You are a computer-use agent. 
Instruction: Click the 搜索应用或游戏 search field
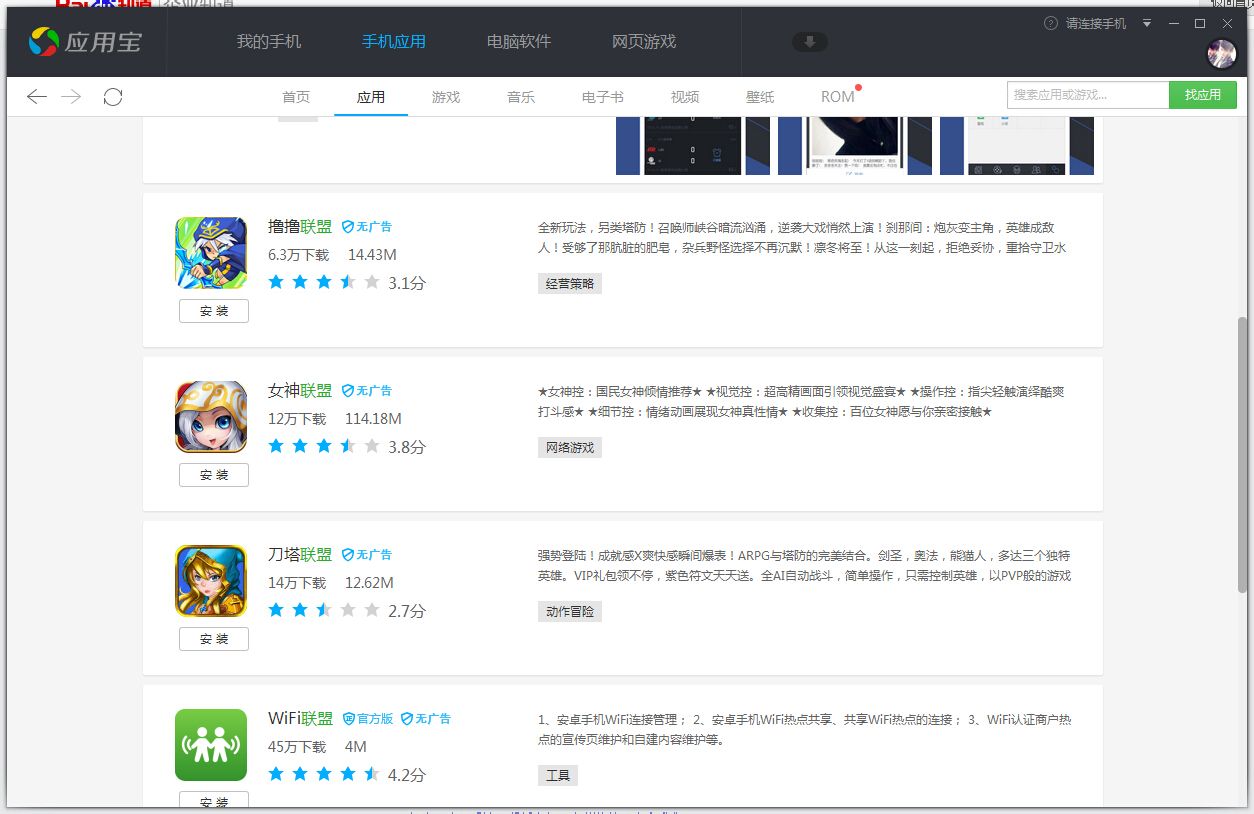tap(1087, 94)
